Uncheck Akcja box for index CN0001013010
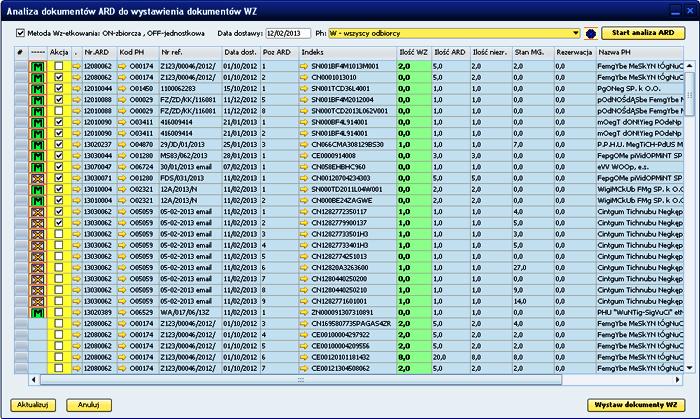The width and height of the screenshot is (700, 419). point(58,77)
